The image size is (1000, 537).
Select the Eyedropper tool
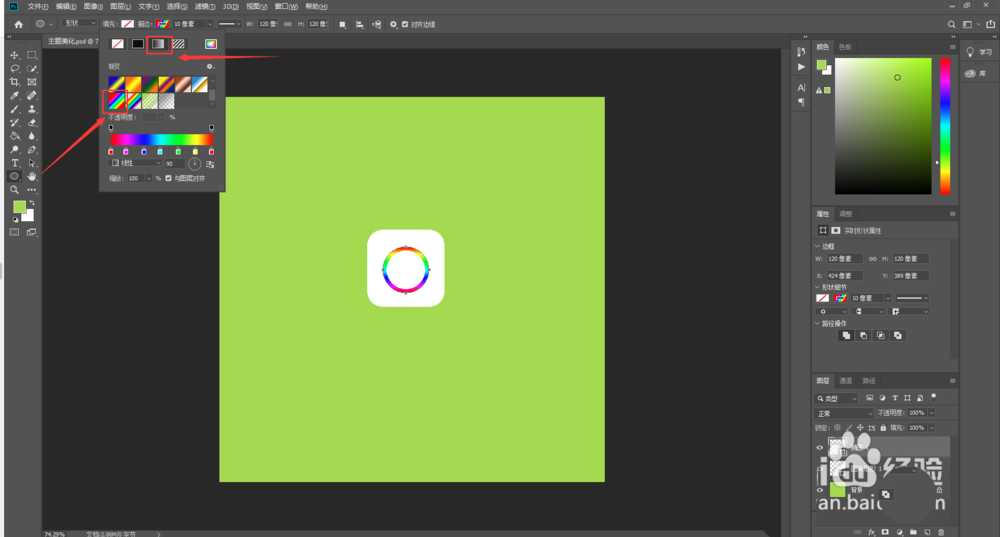click(x=15, y=96)
